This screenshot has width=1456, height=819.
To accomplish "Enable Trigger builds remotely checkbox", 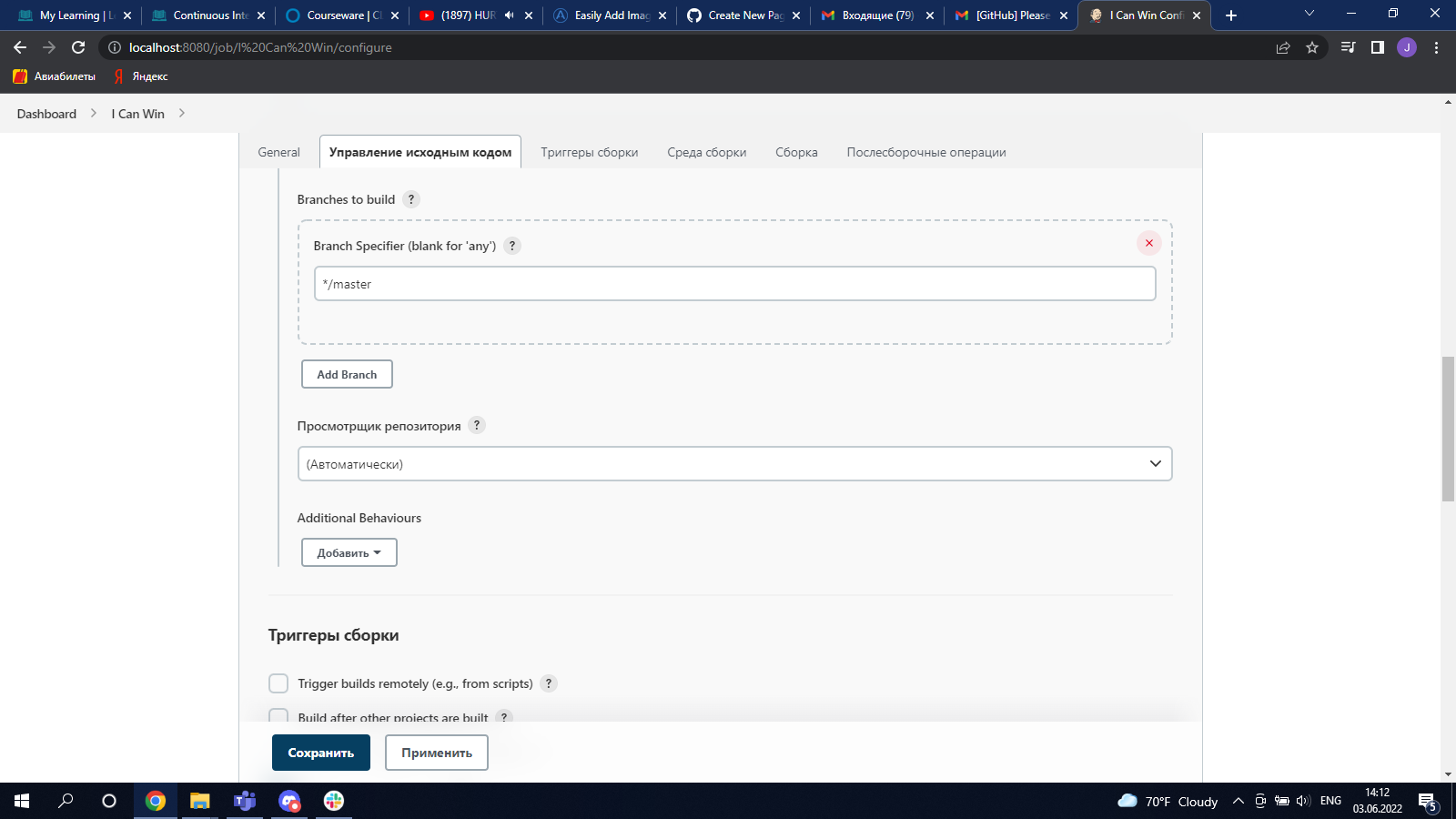I will coord(278,683).
